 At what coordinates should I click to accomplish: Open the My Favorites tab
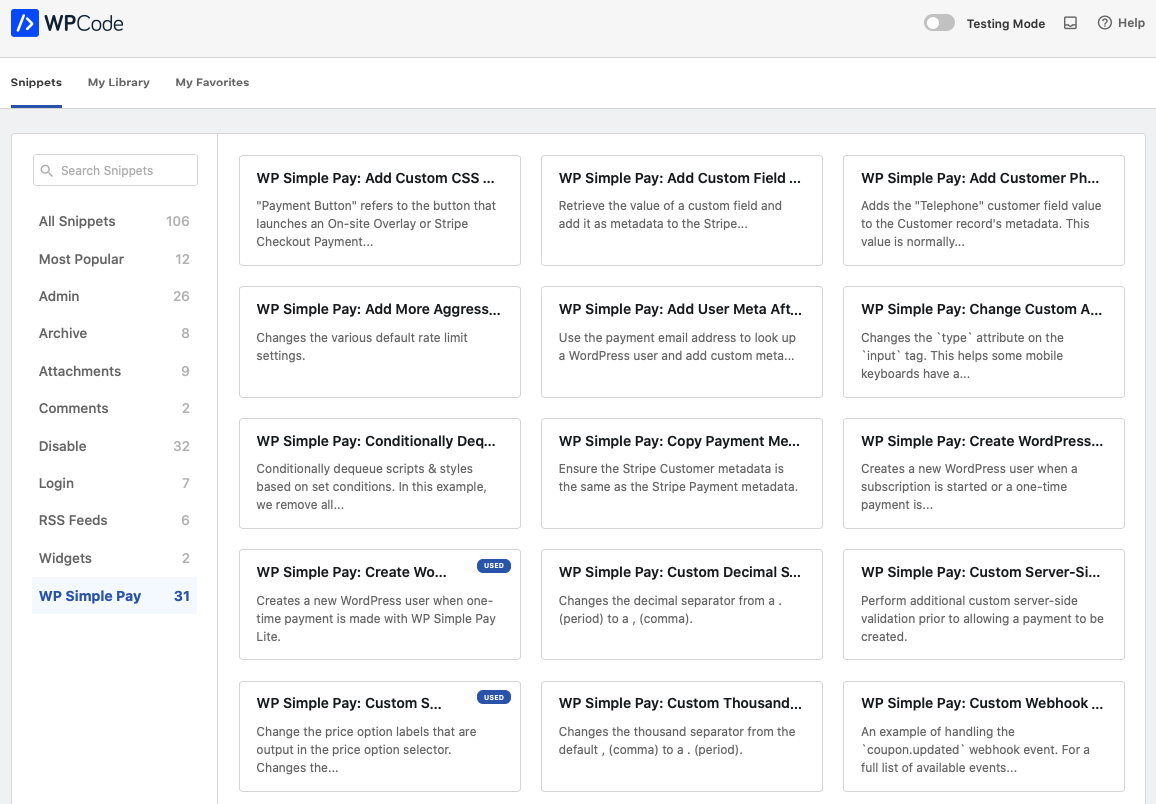212,82
